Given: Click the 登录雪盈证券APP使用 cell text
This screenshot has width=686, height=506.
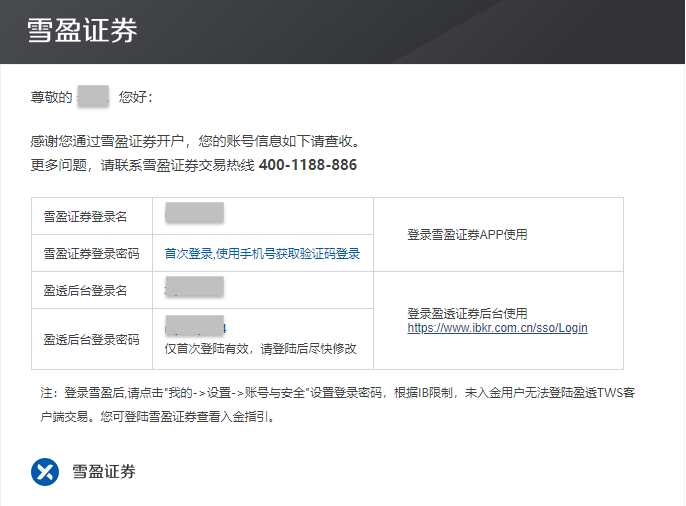Looking at the screenshot, I should (x=467, y=235).
